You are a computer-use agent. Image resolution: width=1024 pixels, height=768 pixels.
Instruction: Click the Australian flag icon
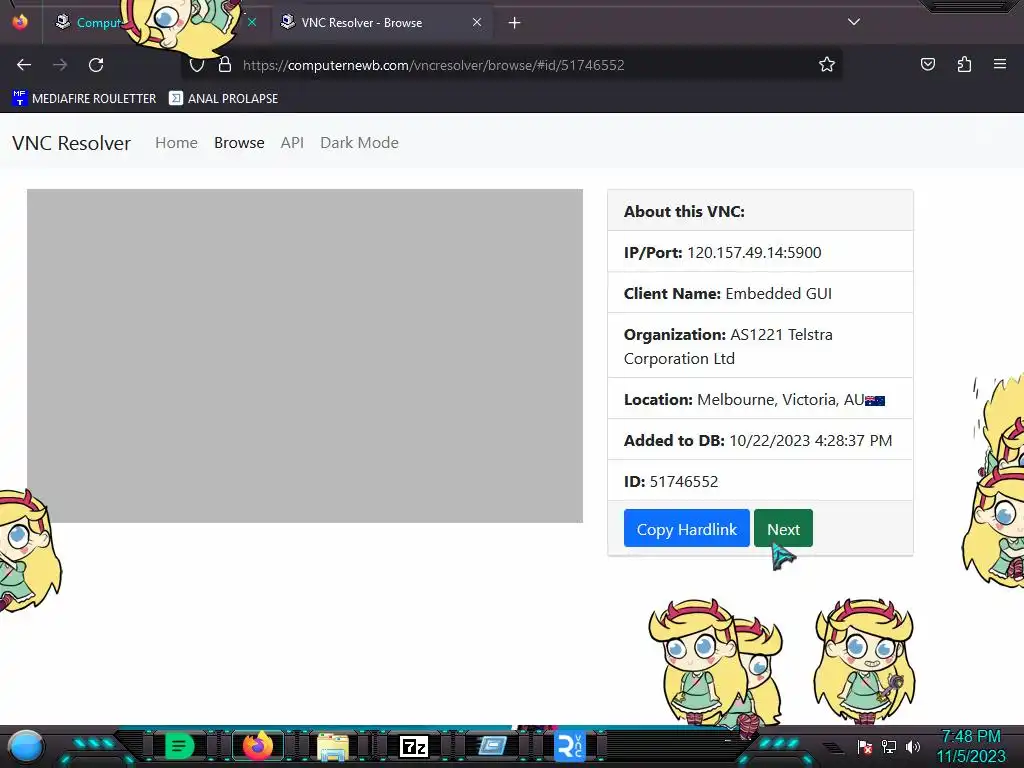pyautogui.click(x=875, y=400)
